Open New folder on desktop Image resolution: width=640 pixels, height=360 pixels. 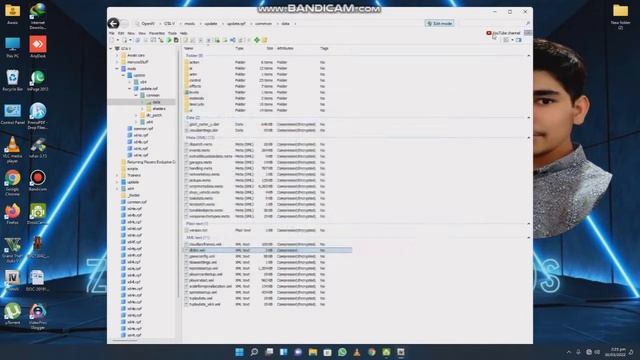tap(620, 16)
